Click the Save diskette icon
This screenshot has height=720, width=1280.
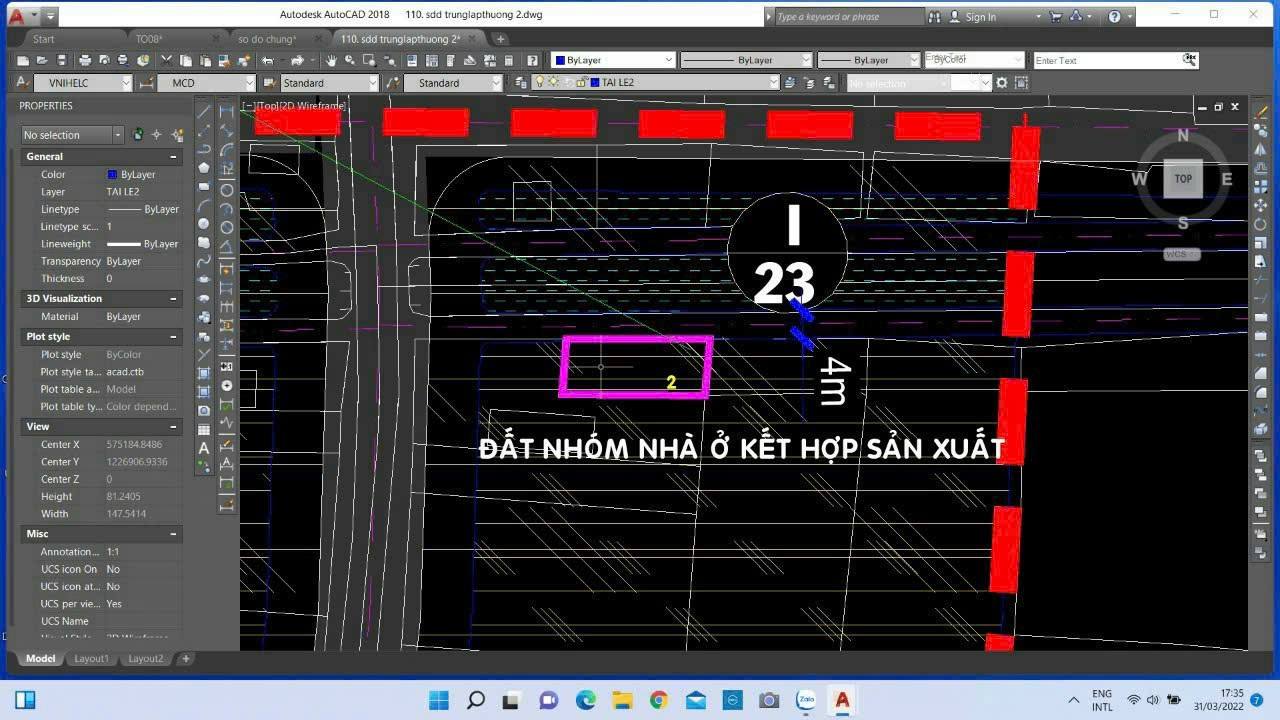click(62, 61)
